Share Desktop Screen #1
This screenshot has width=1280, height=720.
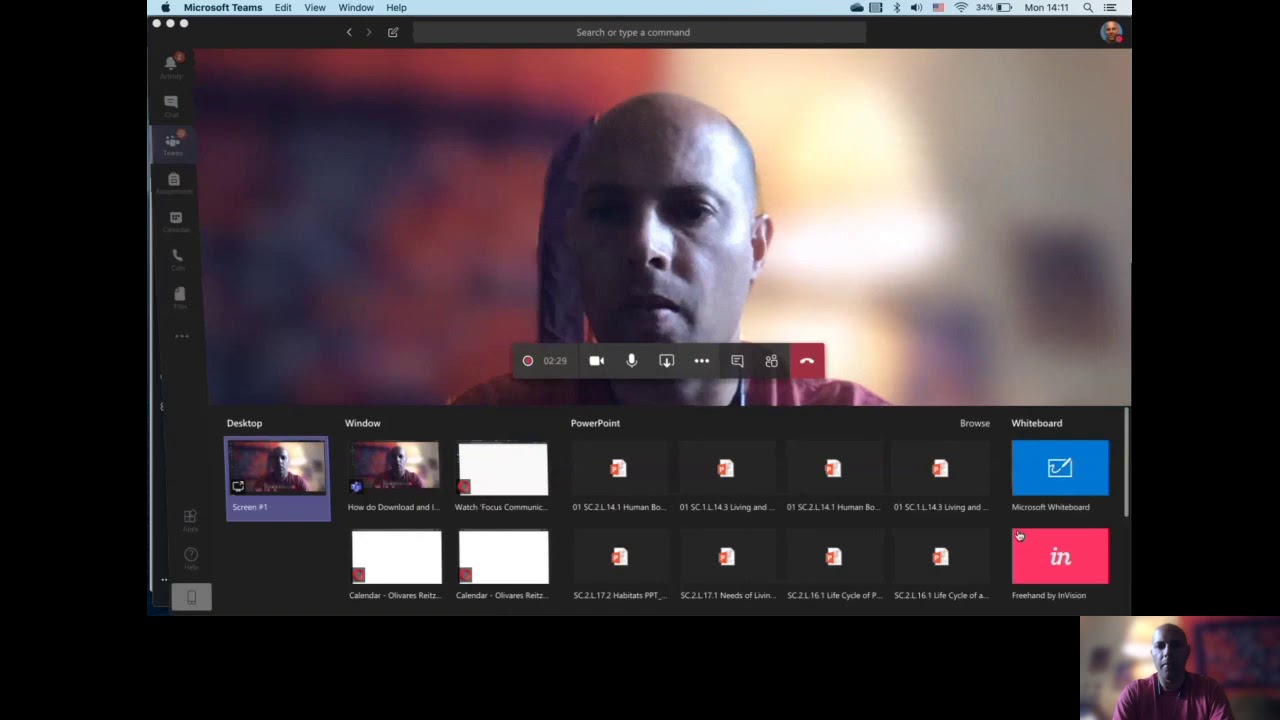[277, 478]
